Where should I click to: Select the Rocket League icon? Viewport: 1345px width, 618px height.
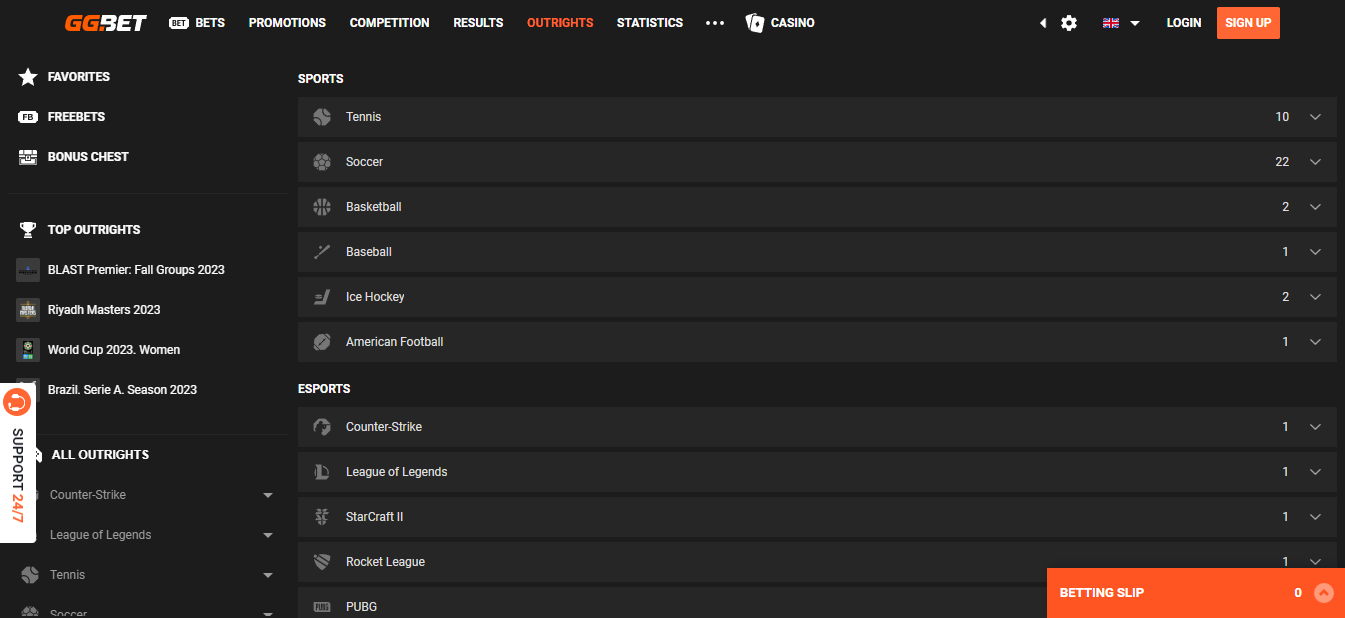[x=322, y=562]
